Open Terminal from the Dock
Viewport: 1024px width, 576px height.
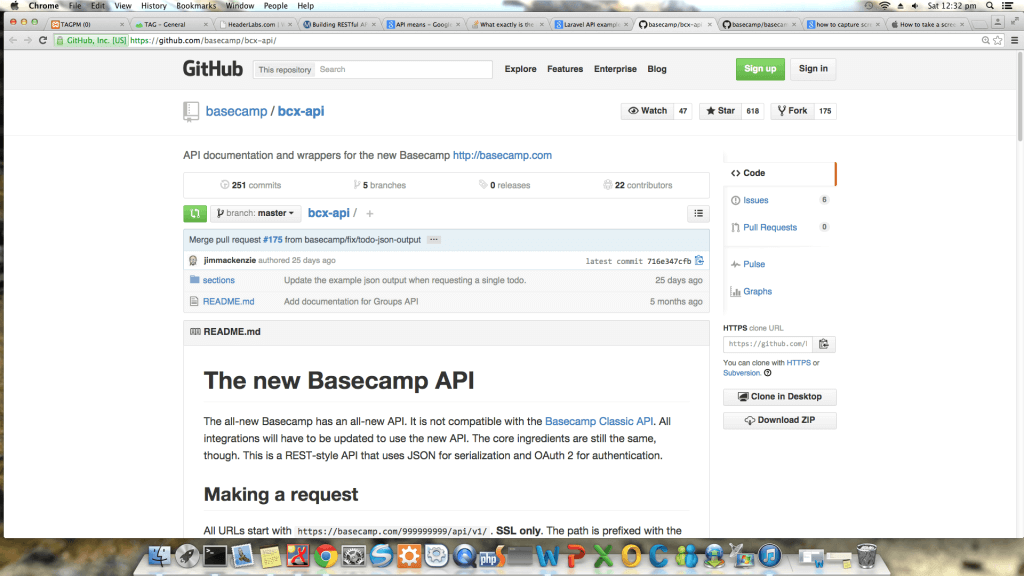(x=215, y=556)
